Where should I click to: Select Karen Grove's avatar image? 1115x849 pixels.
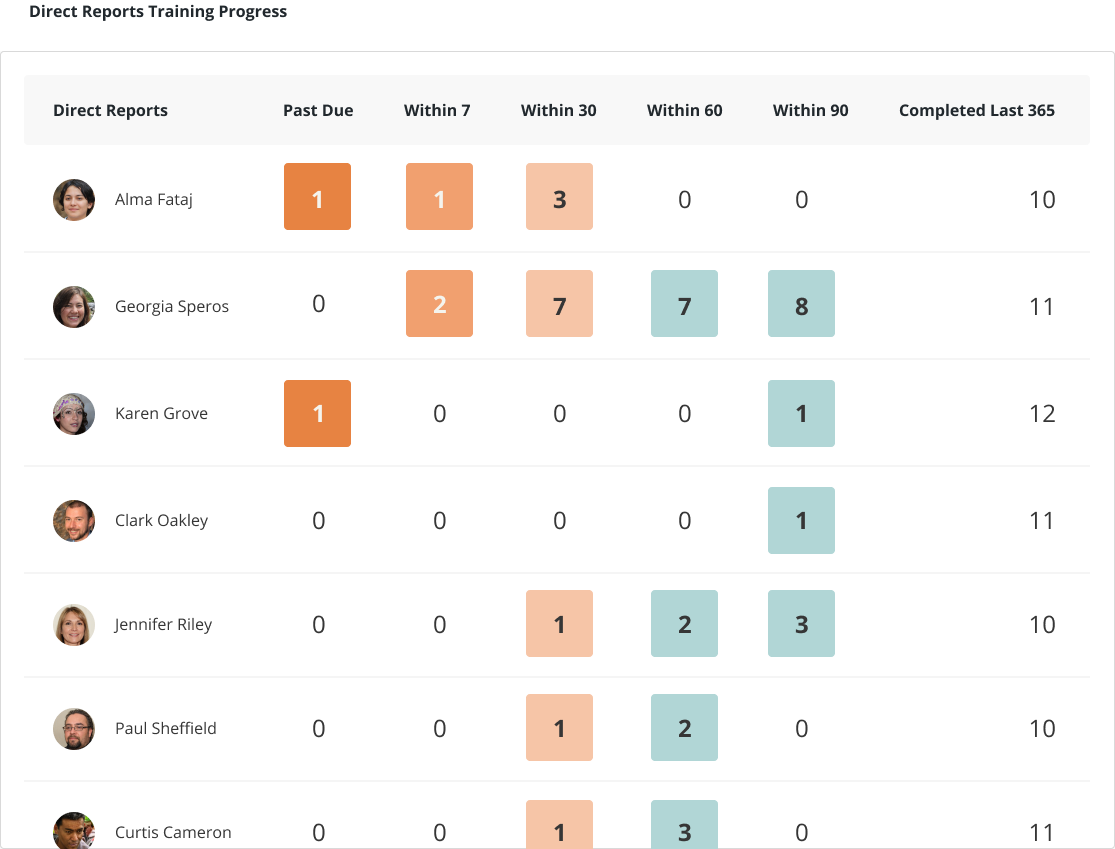tap(73, 413)
